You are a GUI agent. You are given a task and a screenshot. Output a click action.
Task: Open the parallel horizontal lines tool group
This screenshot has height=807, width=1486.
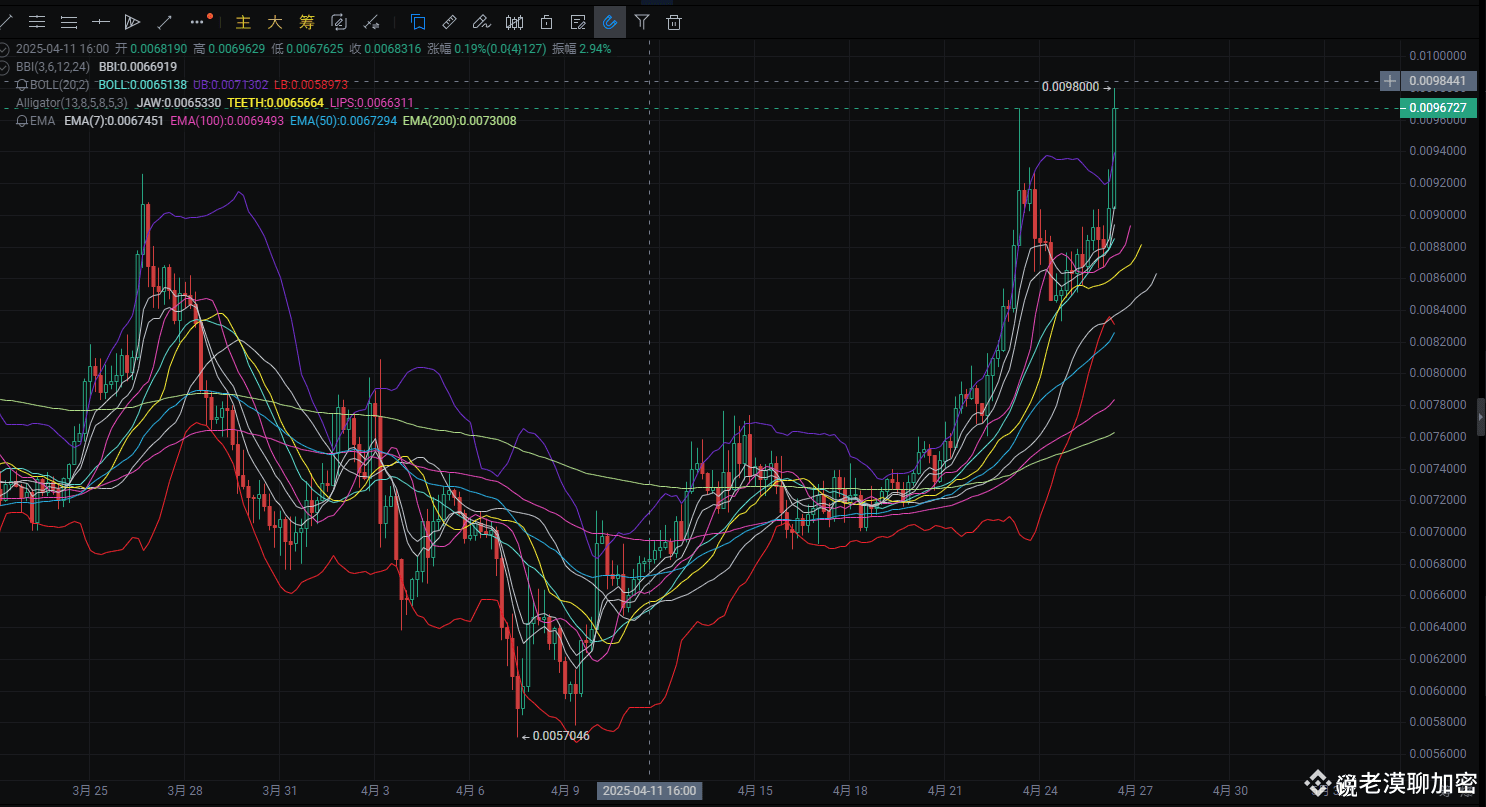pos(37,21)
